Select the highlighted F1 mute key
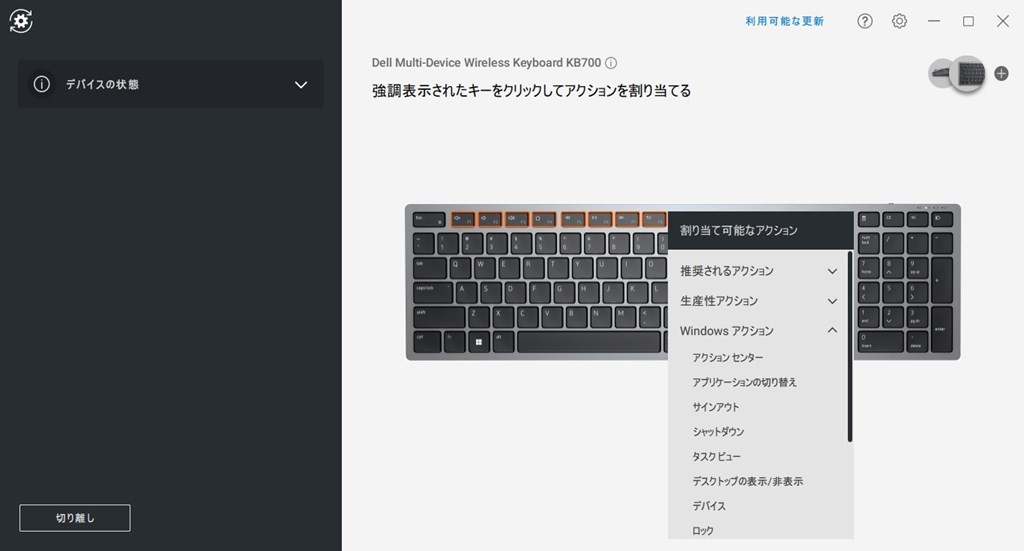Viewport: 1024px width, 551px height. click(x=462, y=219)
